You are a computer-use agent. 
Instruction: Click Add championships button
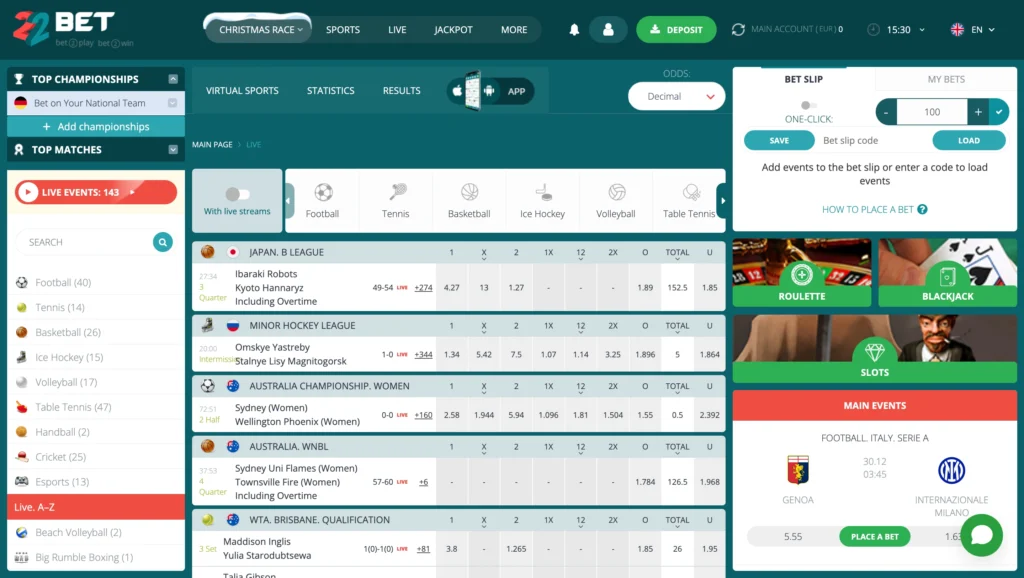pyautogui.click(x=96, y=127)
